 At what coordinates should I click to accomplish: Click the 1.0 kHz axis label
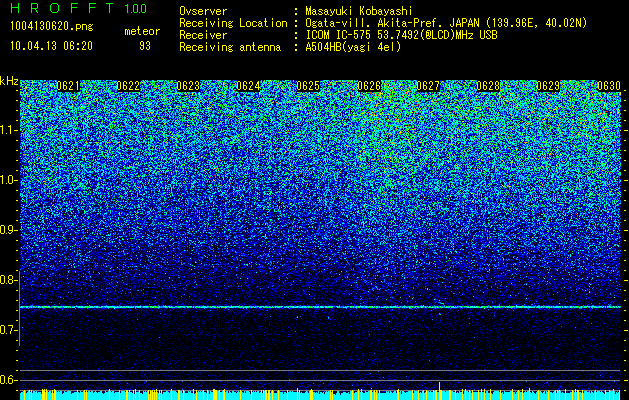(x=9, y=180)
